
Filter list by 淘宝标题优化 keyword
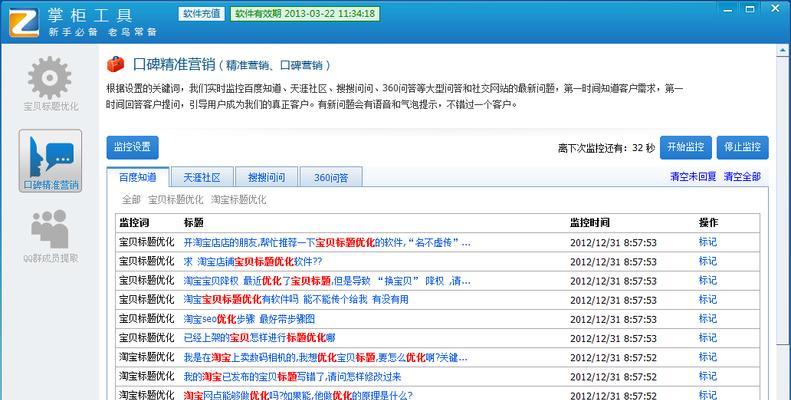[x=239, y=200]
